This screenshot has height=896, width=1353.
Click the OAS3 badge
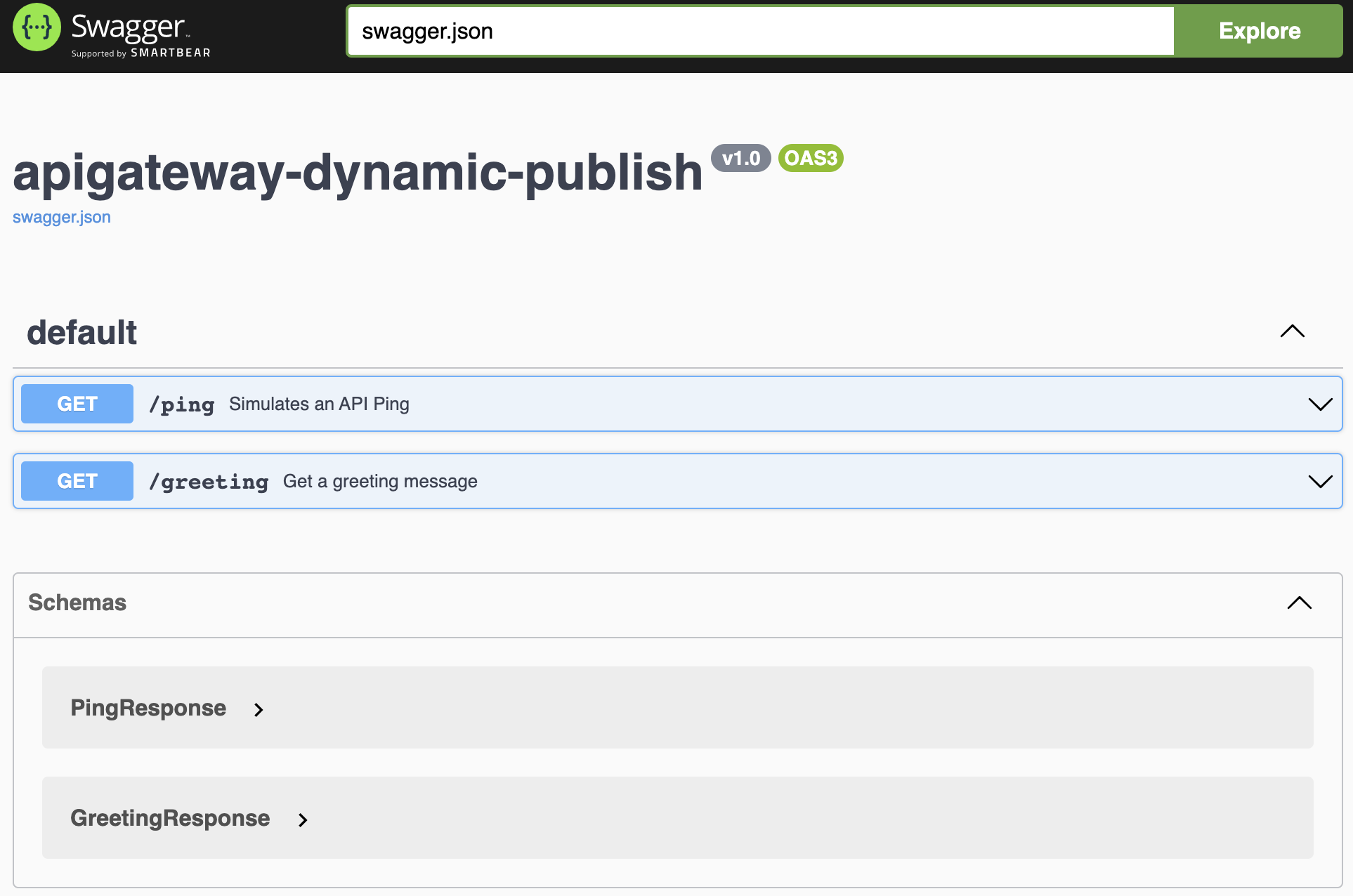tap(811, 158)
